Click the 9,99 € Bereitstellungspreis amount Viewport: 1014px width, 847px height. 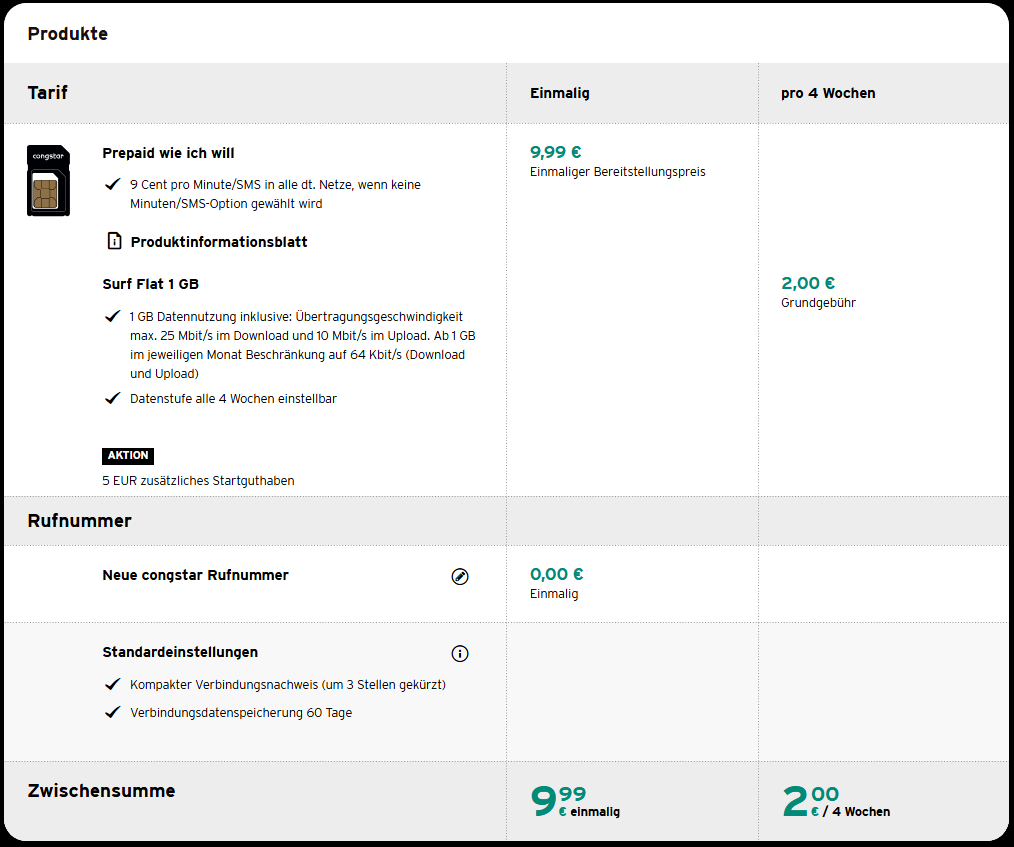pyautogui.click(x=556, y=152)
